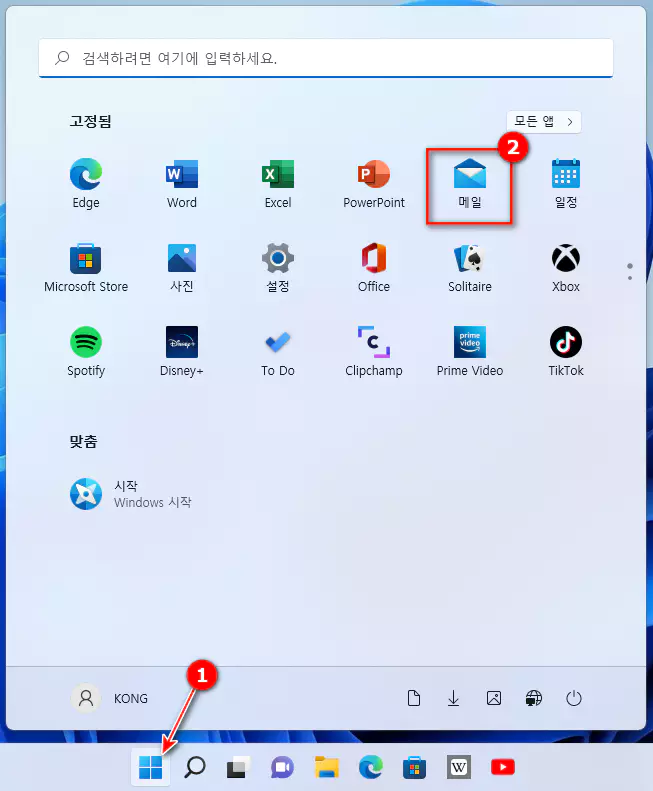Click the Power button icon
Viewport: 653px width, 791px height.
click(x=574, y=698)
